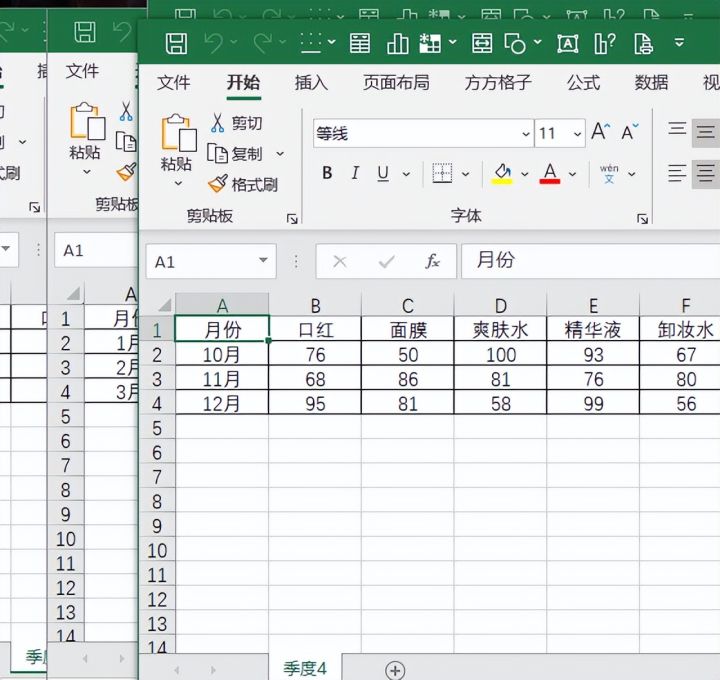The image size is (720, 680).
Task: Click the top align icon in alignment group
Action: pyautogui.click(x=677, y=129)
